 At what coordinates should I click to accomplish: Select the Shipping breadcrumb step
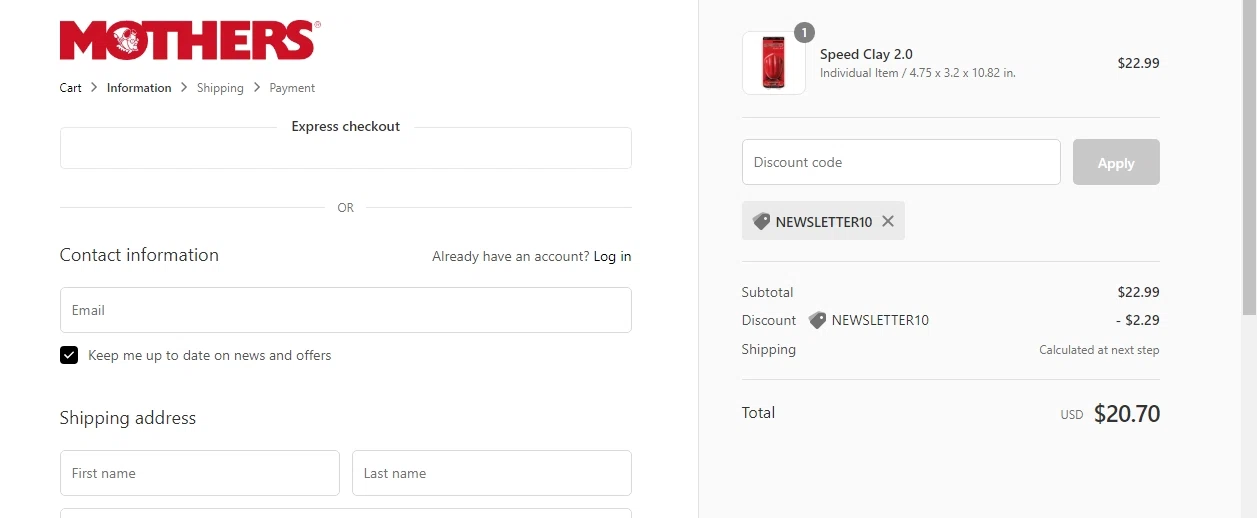coord(220,88)
